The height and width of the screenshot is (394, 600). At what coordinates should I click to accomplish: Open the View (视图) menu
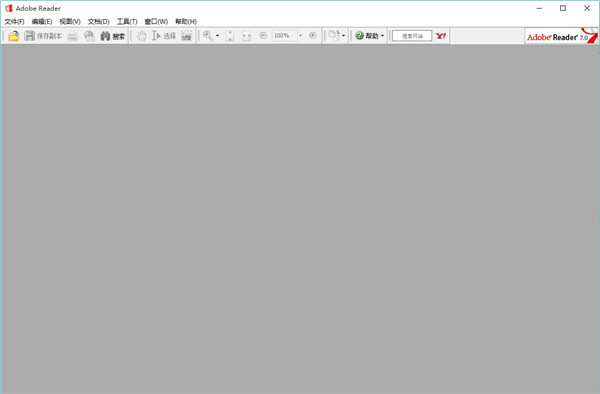pos(70,21)
